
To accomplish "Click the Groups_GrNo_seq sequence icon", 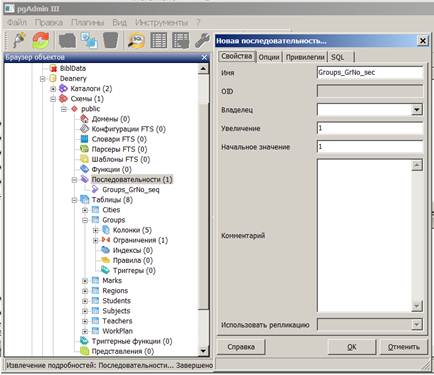I will (95, 189).
